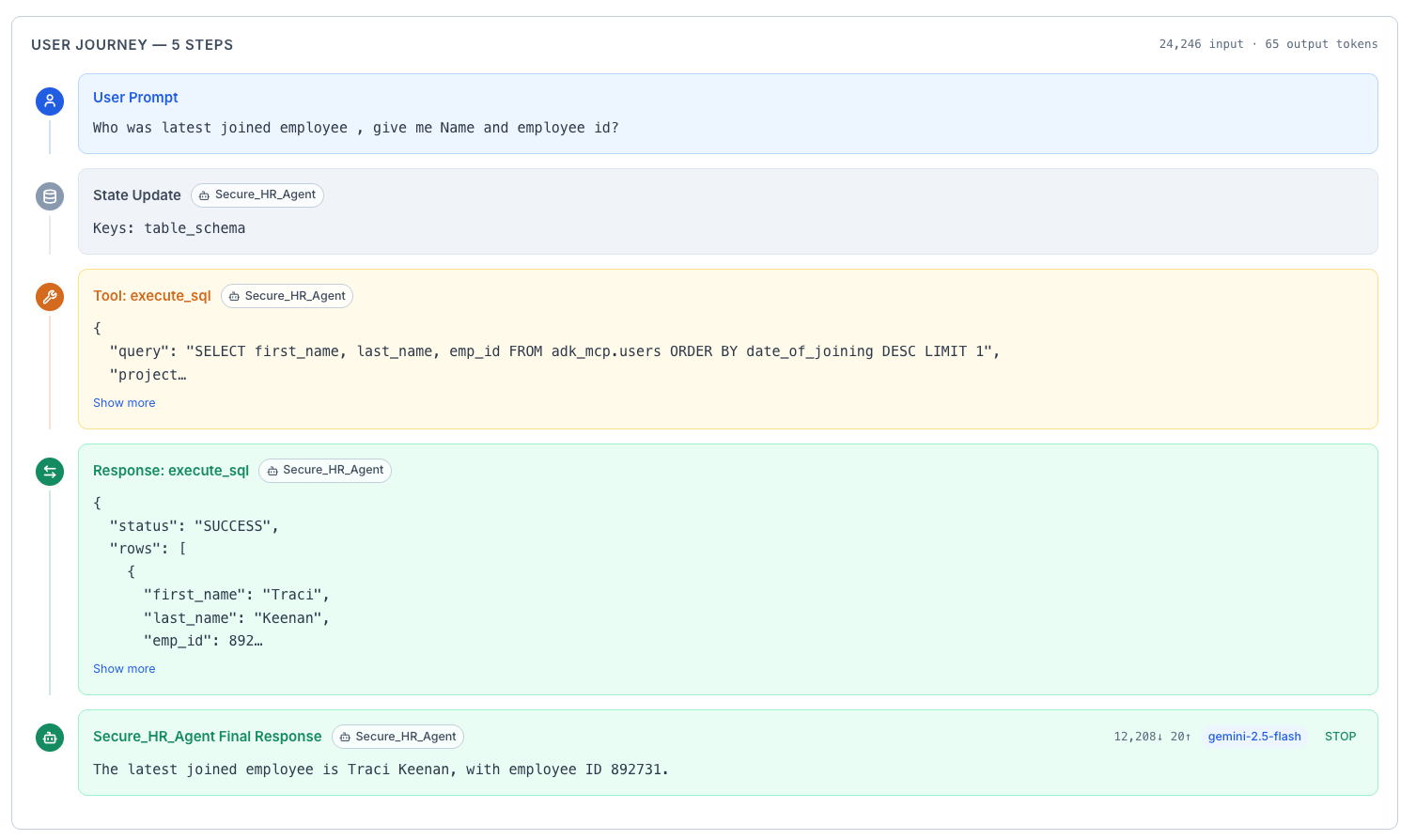This screenshot has width=1416, height=840.
Task: Click the robot badge icon beside State Update
Action: tap(202, 195)
